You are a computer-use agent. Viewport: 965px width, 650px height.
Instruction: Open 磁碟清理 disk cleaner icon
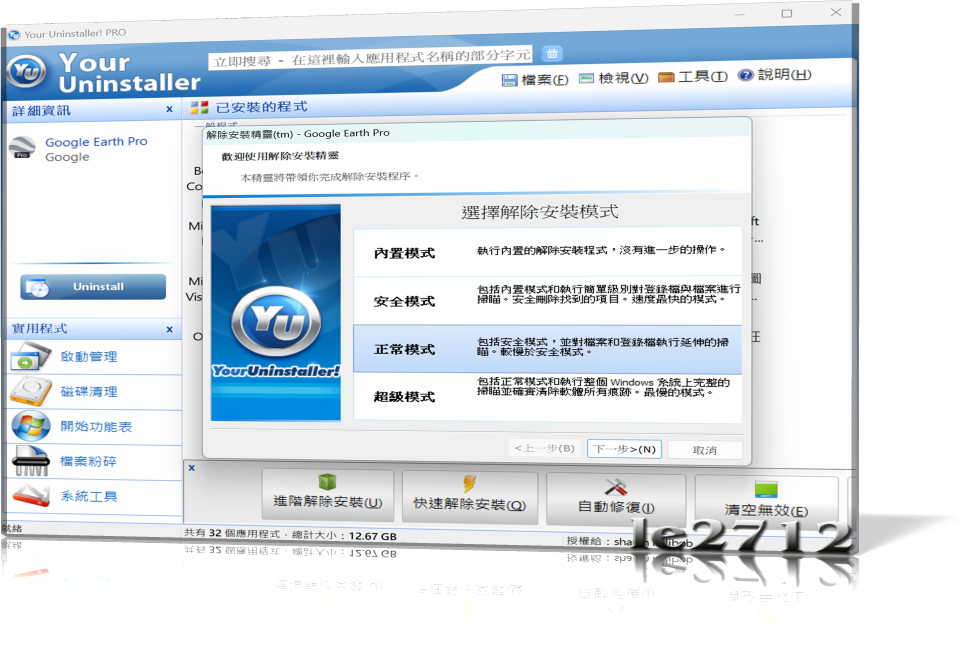[x=31, y=392]
